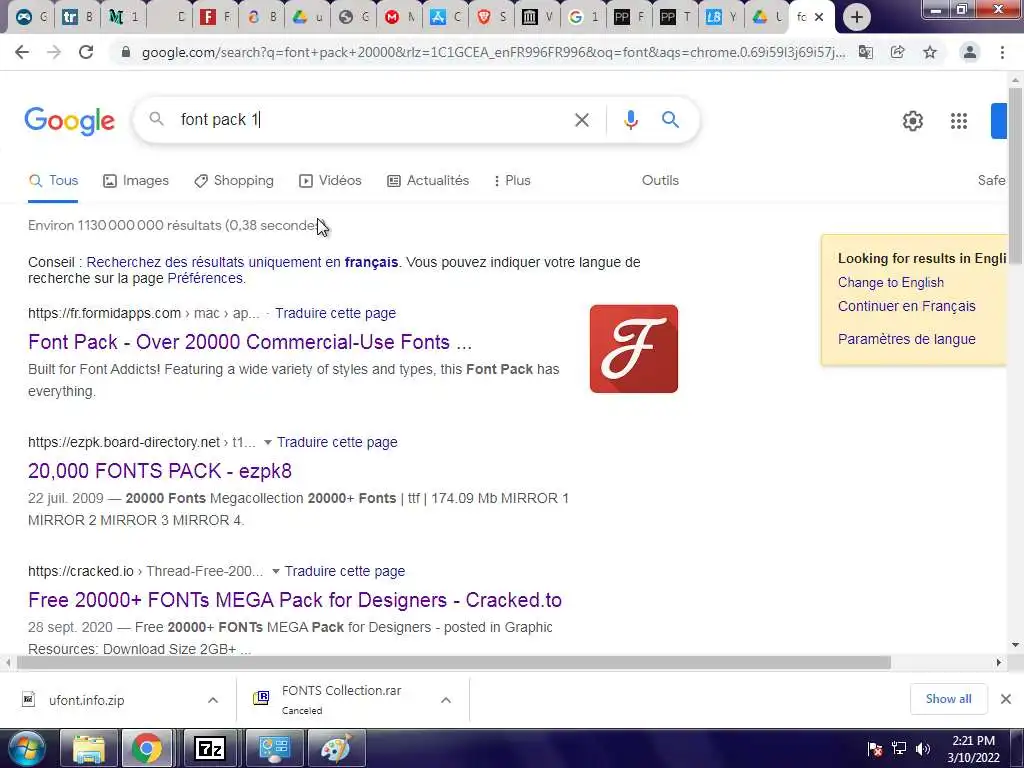Open a new browser tab

coord(857,17)
